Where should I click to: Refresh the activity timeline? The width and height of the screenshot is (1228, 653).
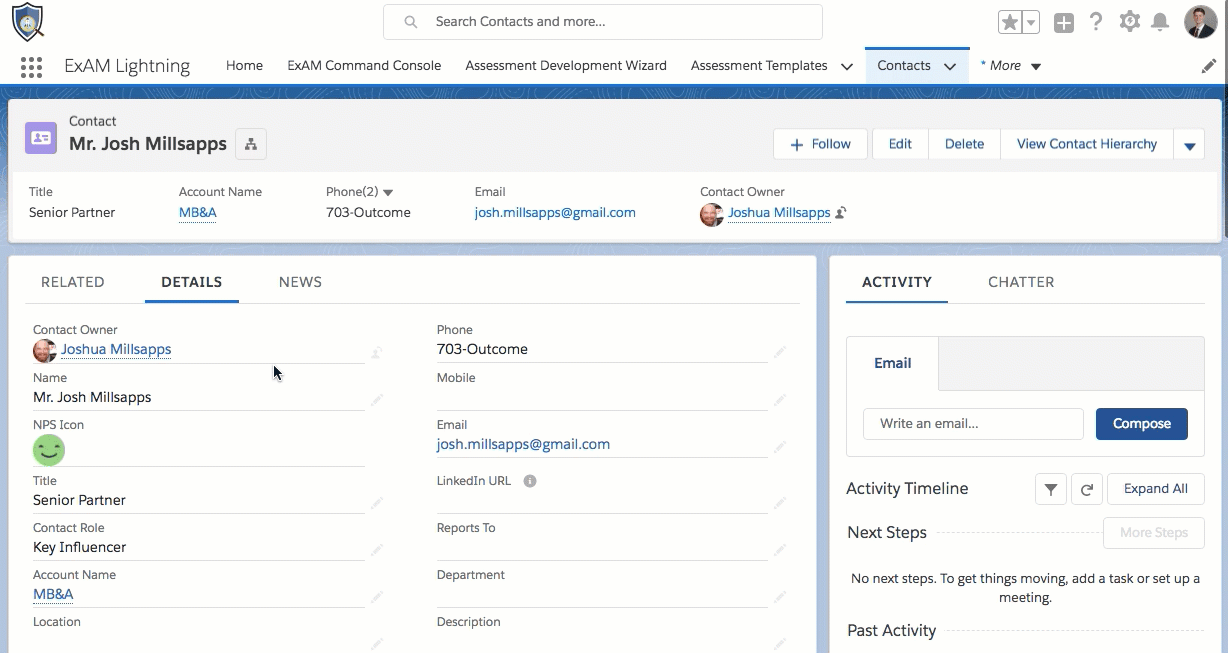(1086, 489)
